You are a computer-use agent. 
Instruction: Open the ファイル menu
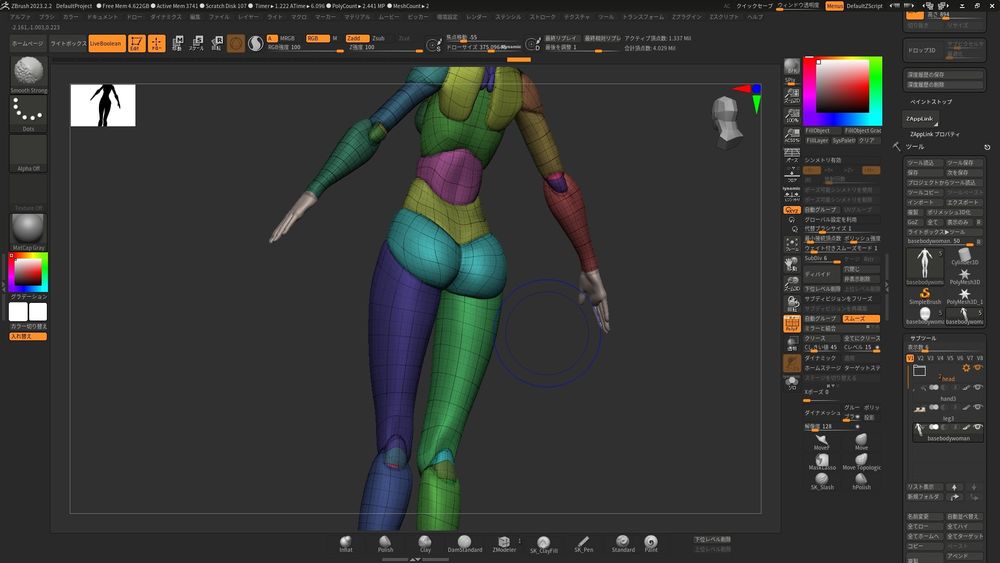tap(219, 17)
